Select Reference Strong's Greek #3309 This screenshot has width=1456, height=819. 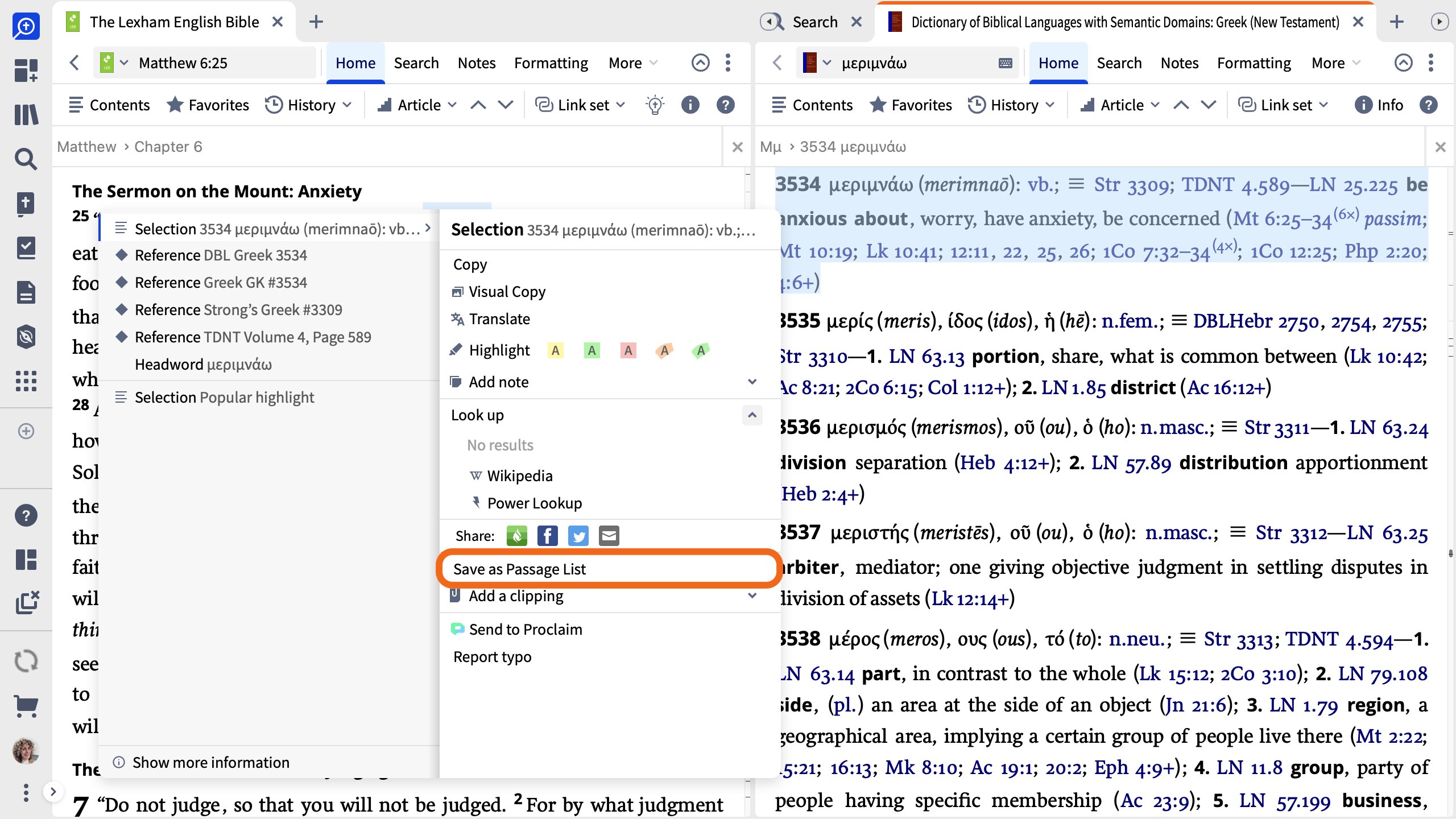pyautogui.click(x=238, y=309)
